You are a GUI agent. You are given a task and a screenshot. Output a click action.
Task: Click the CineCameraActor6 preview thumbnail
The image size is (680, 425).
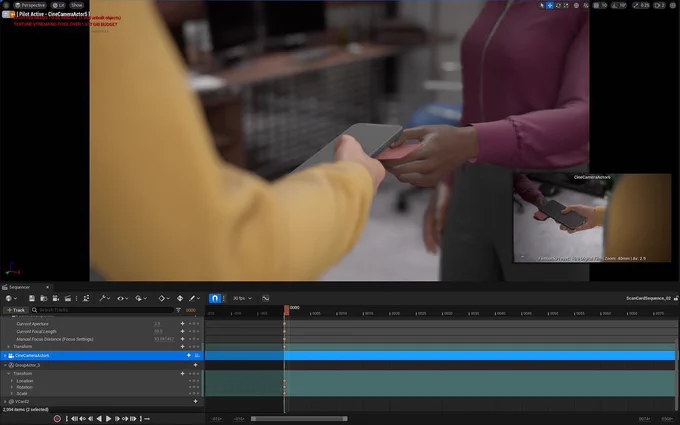[x=592, y=218]
